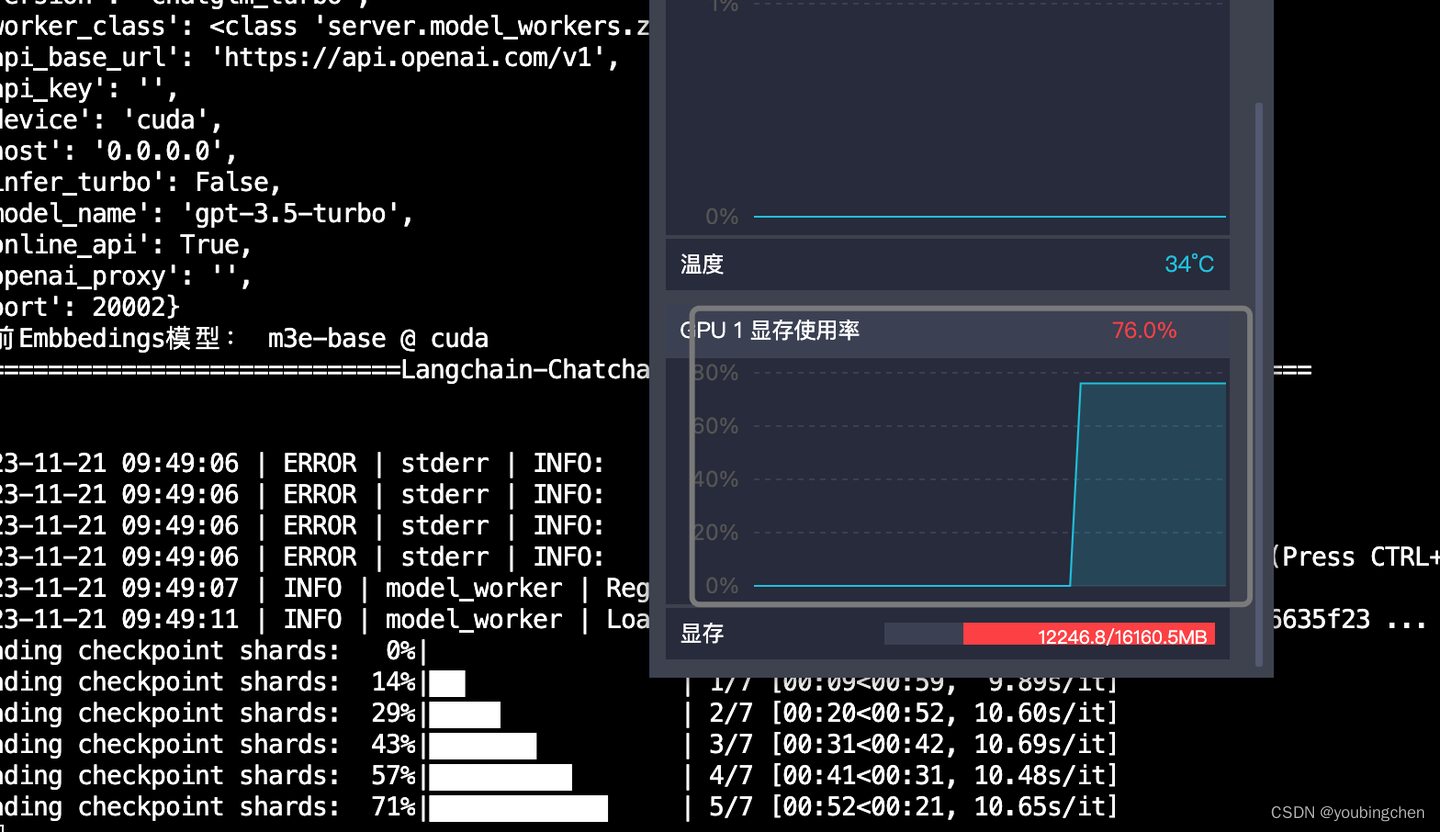This screenshot has width=1440, height=832.
Task: Click the 29% checkpoint shards percentage
Action: (x=393, y=714)
